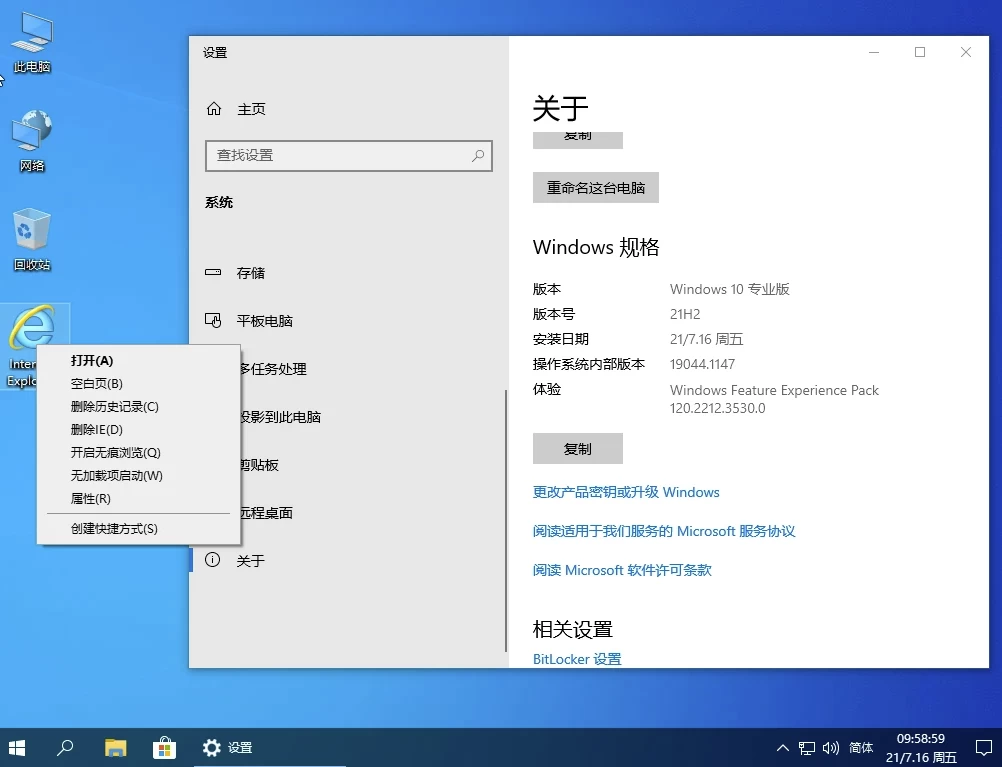Select the 网络 desktop icon
The height and width of the screenshot is (767, 1002).
[x=31, y=138]
